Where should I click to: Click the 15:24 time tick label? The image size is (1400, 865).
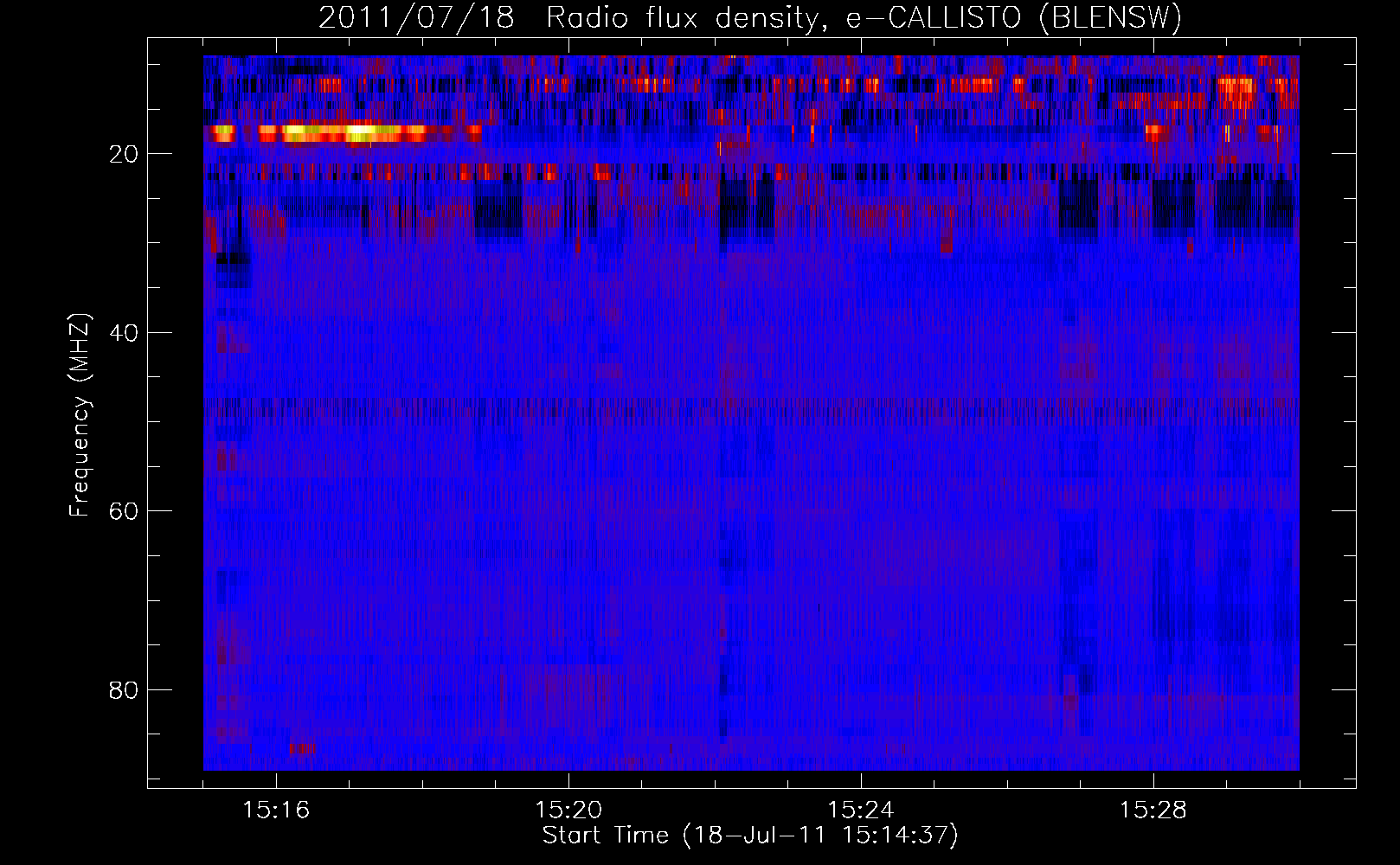(x=861, y=811)
